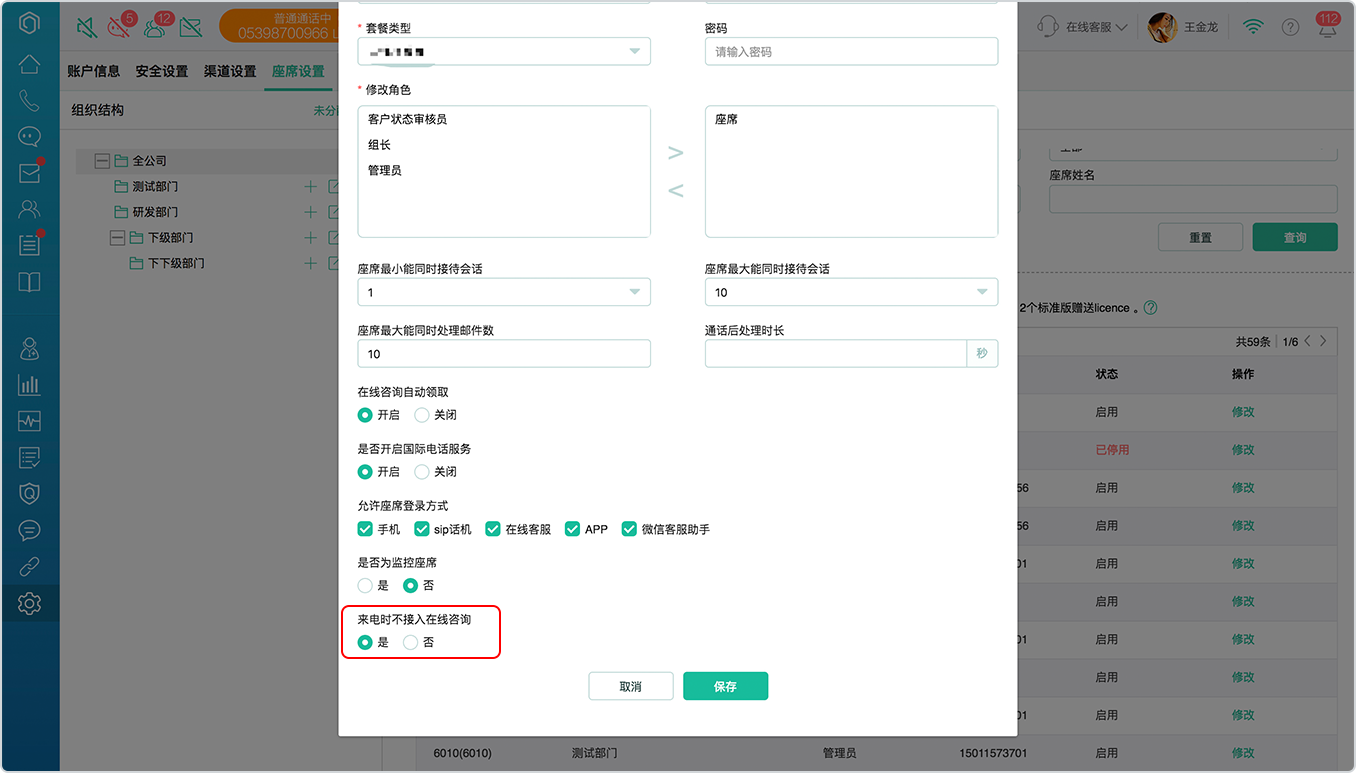
Task: Click the help icon beside licence text
Action: (1150, 308)
